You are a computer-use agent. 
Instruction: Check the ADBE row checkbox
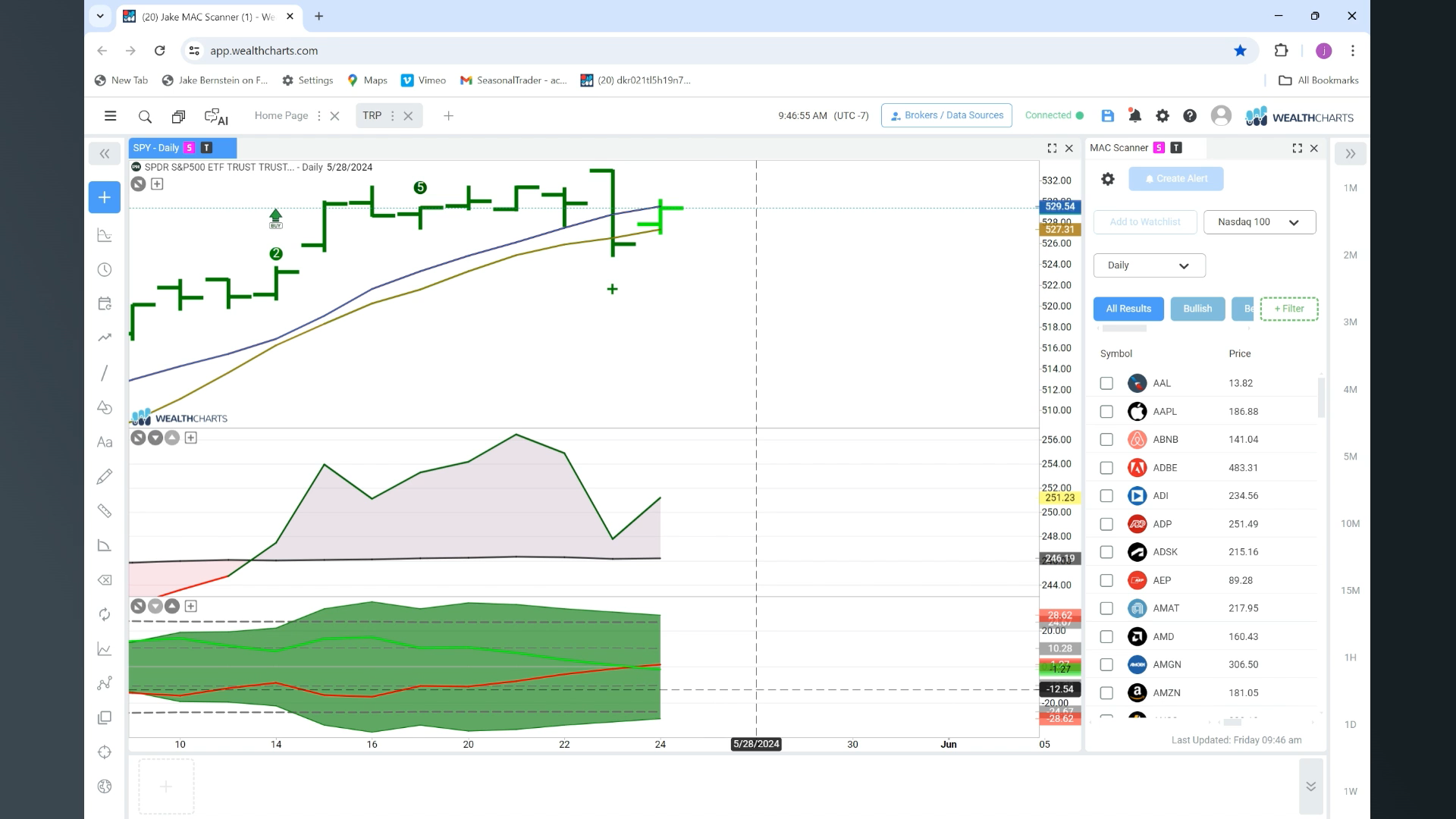[1106, 468]
